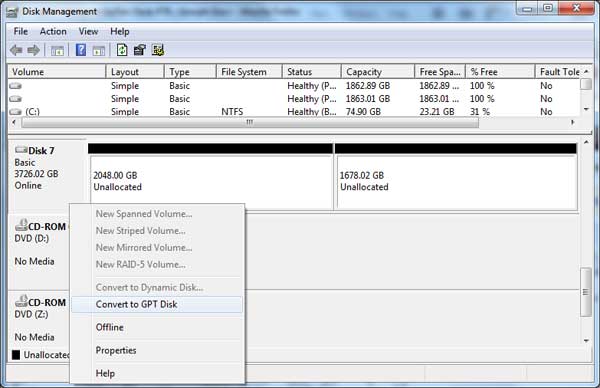
Task: Sort by the Volume column header
Action: pos(57,72)
